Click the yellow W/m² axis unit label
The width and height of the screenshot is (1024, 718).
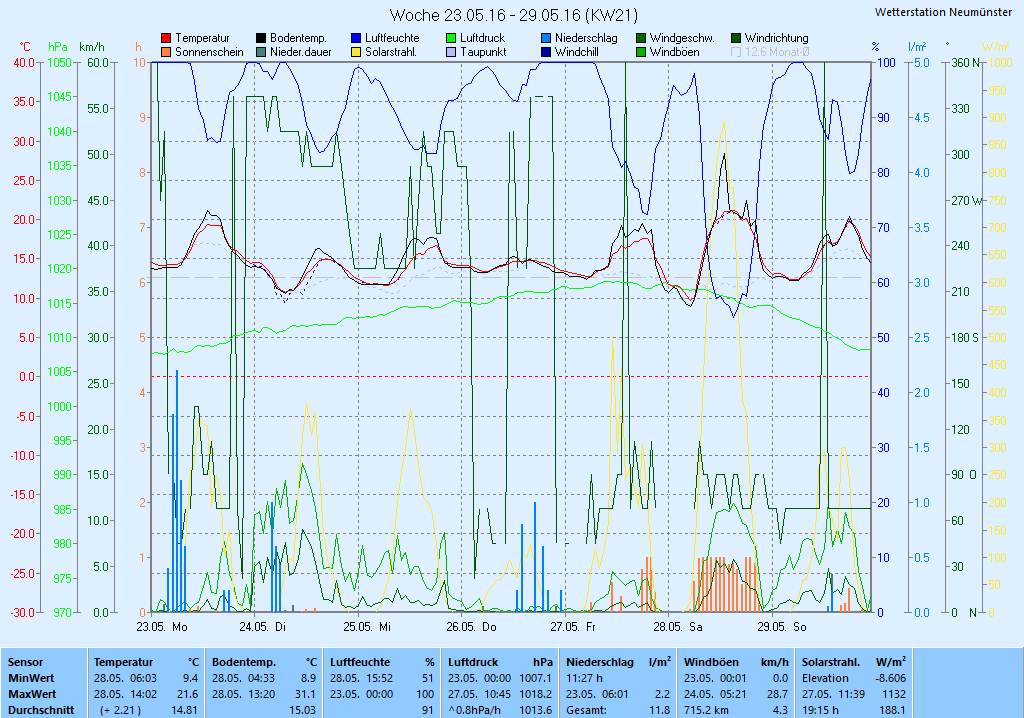pos(995,47)
